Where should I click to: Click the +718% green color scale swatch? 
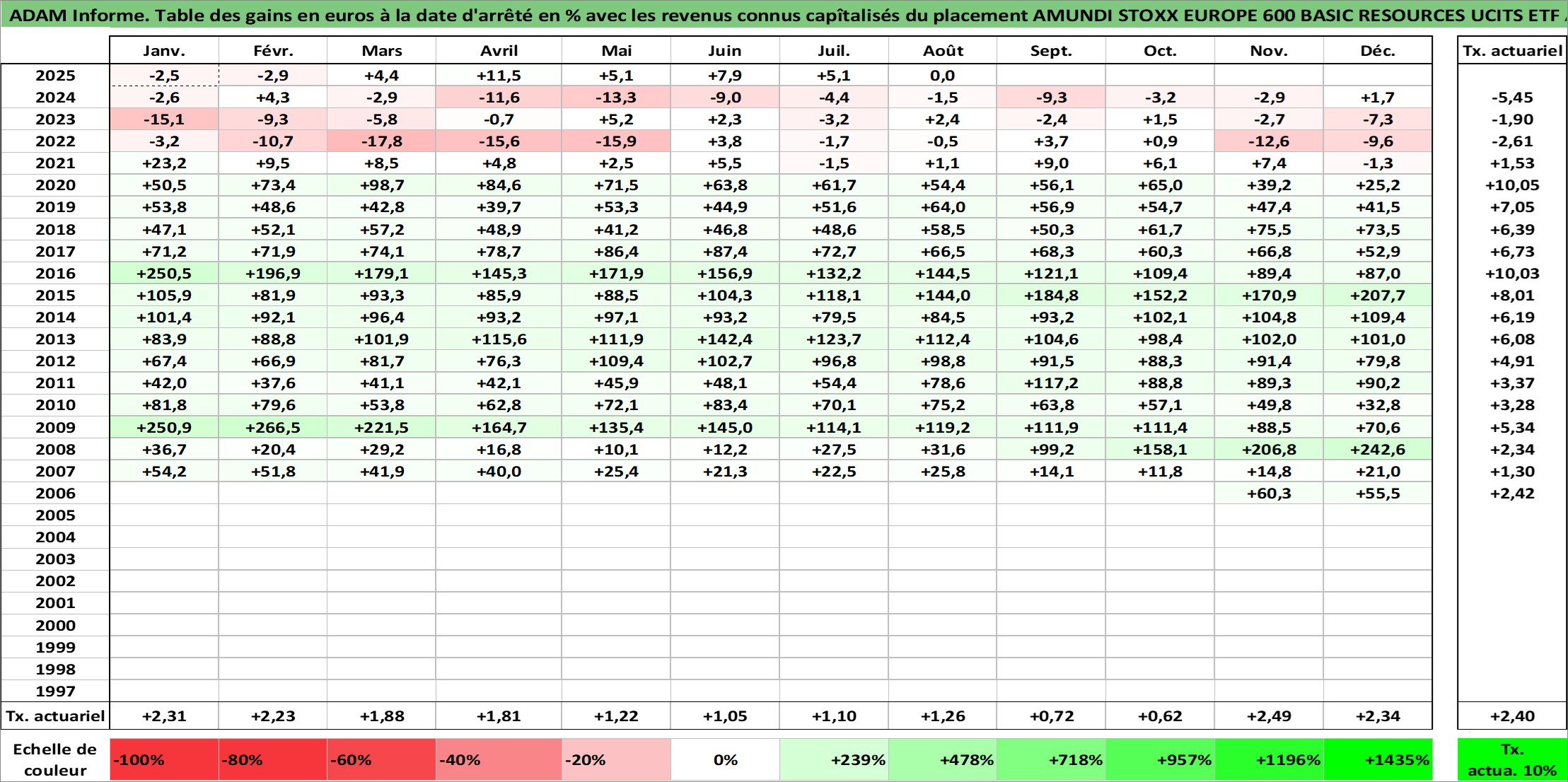coord(1052,760)
